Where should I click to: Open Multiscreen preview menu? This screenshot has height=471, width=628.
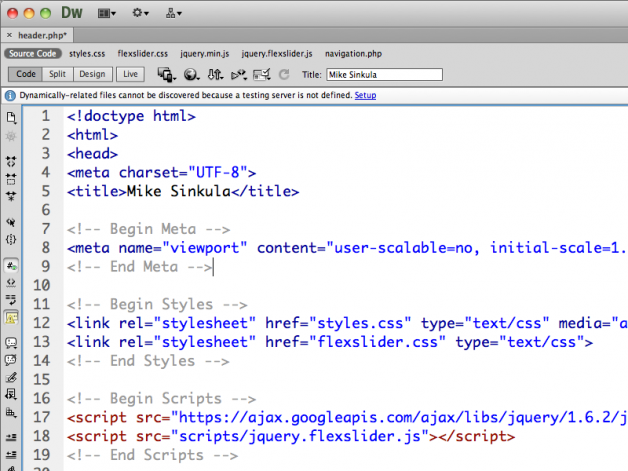click(166, 74)
